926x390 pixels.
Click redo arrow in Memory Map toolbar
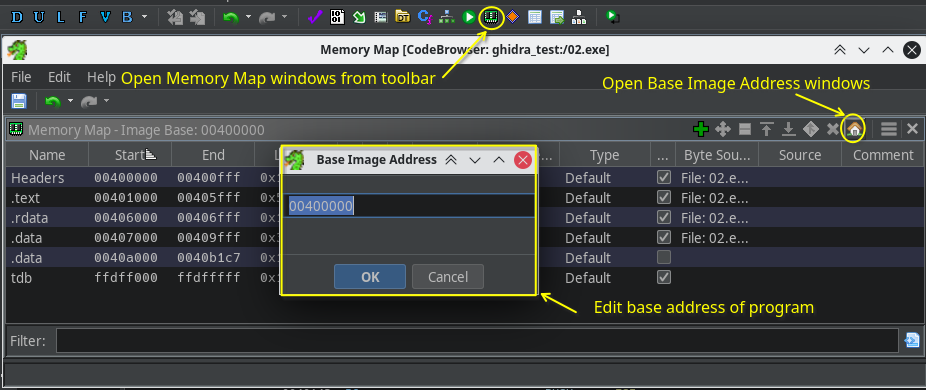point(89,102)
